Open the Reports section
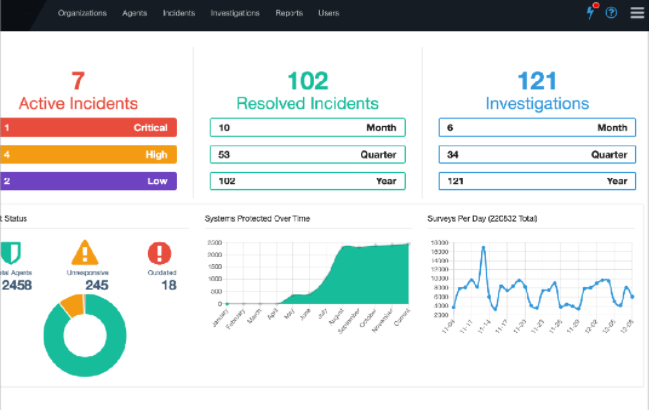This screenshot has width=649, height=410. pos(289,13)
